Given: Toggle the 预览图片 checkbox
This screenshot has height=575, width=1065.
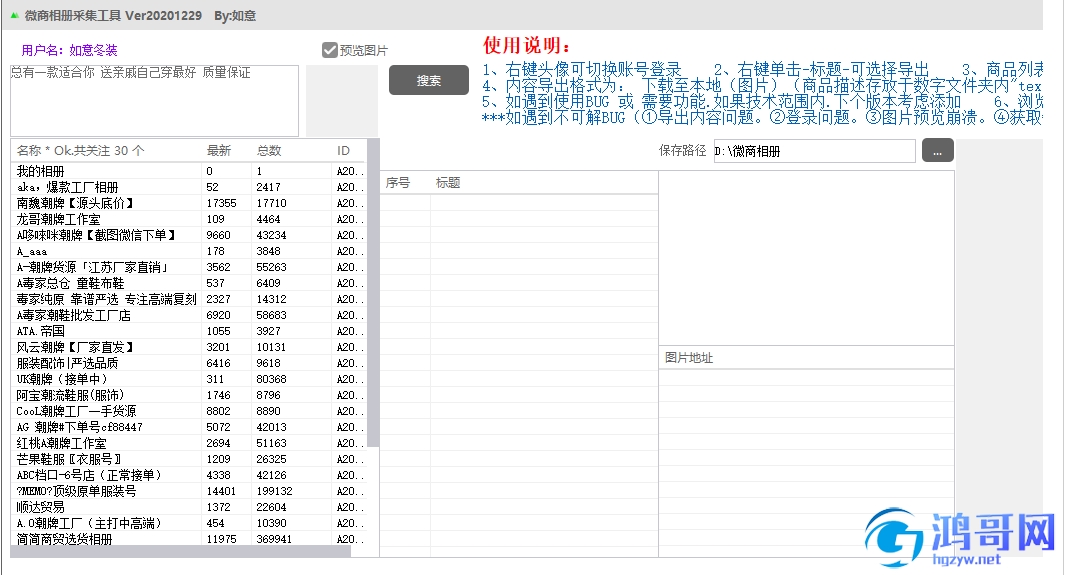Looking at the screenshot, I should tap(329, 50).
